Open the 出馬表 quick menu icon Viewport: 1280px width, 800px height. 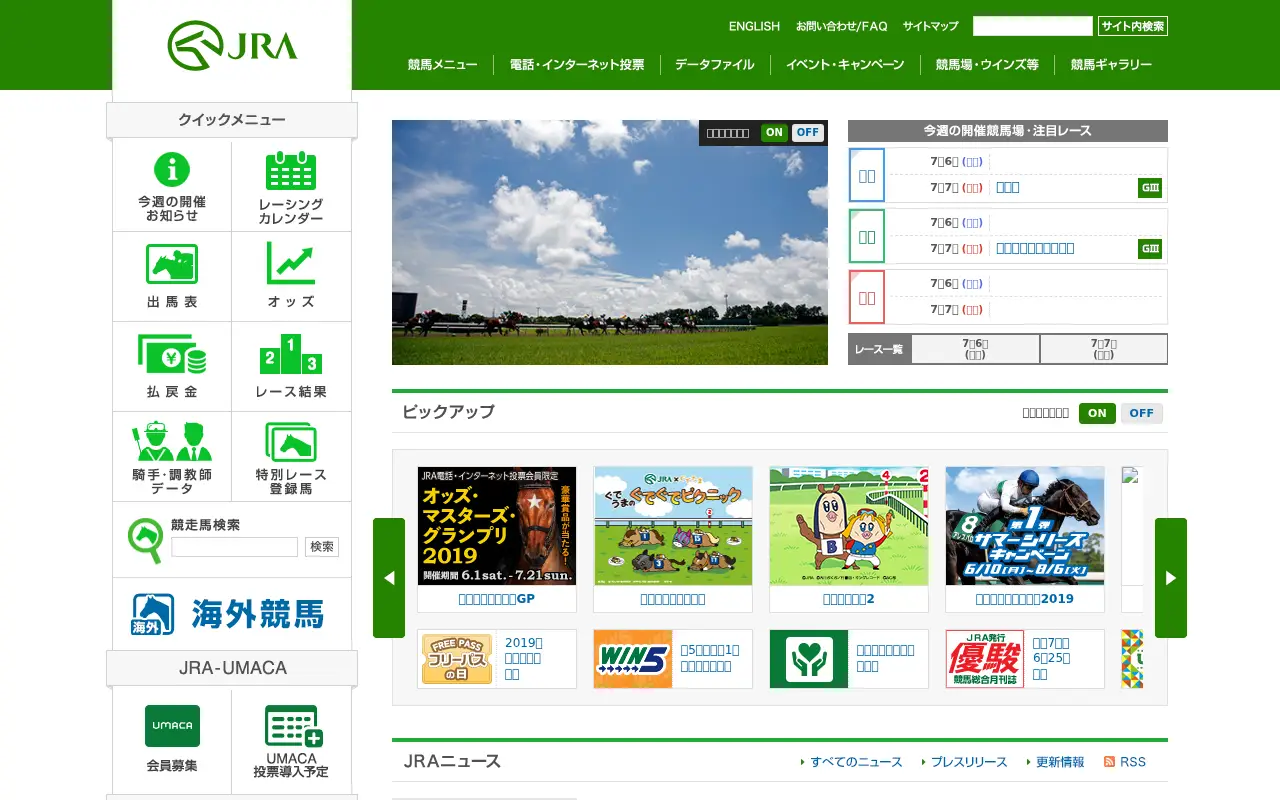172,276
